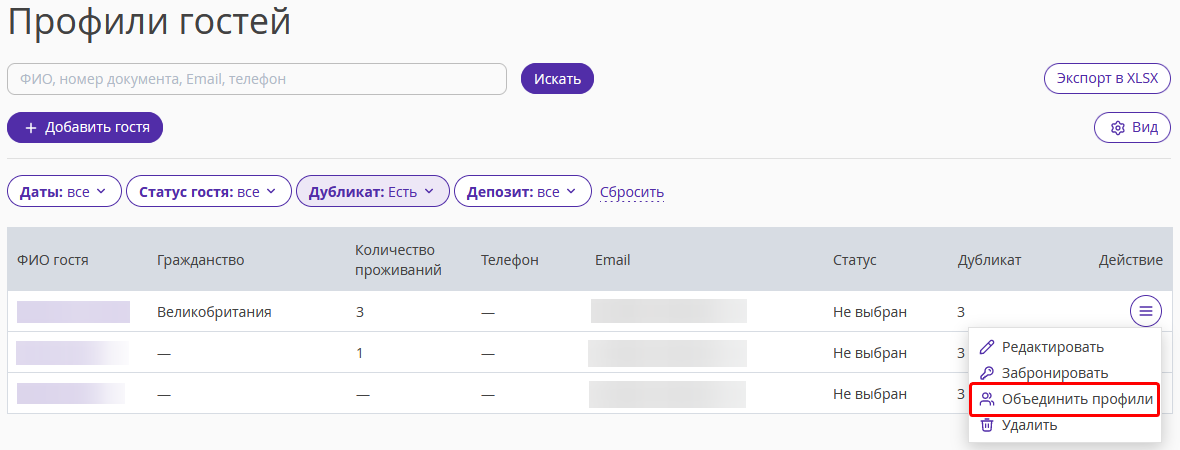Screen dimensions: 1180x450
Task: Open the first guest's blurred name link
Action: tap(73, 312)
